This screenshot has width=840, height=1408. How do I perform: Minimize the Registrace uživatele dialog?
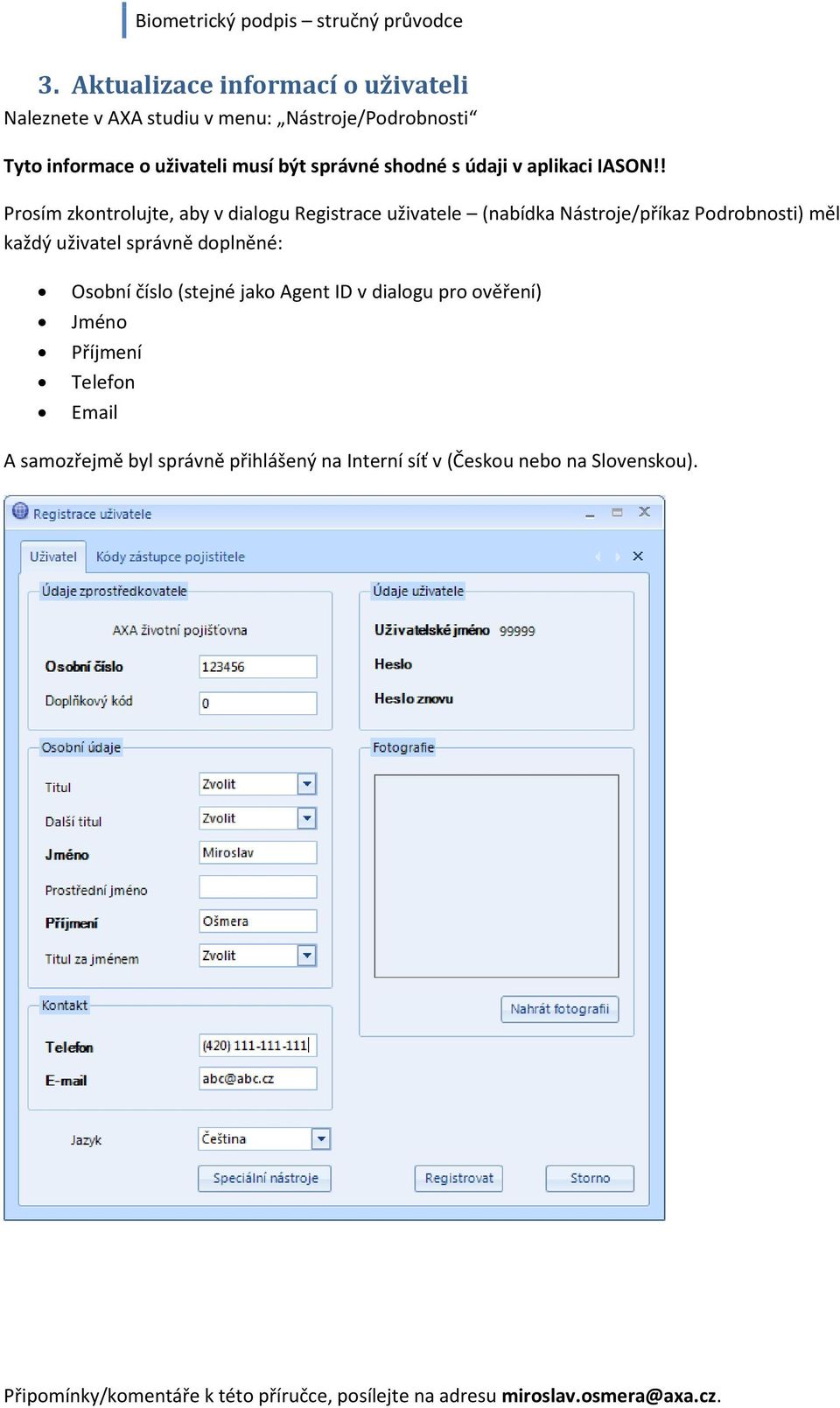click(x=590, y=514)
